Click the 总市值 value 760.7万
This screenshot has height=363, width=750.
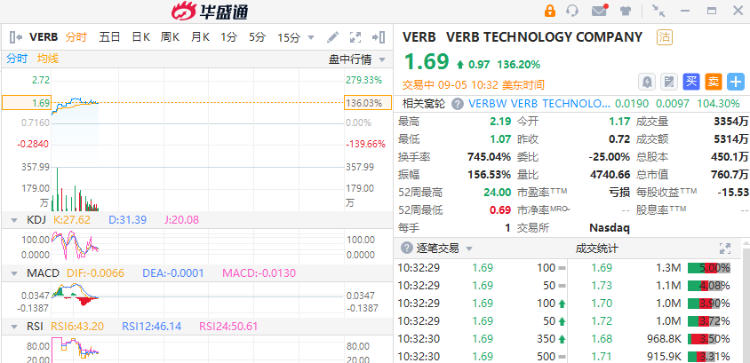[x=729, y=175]
